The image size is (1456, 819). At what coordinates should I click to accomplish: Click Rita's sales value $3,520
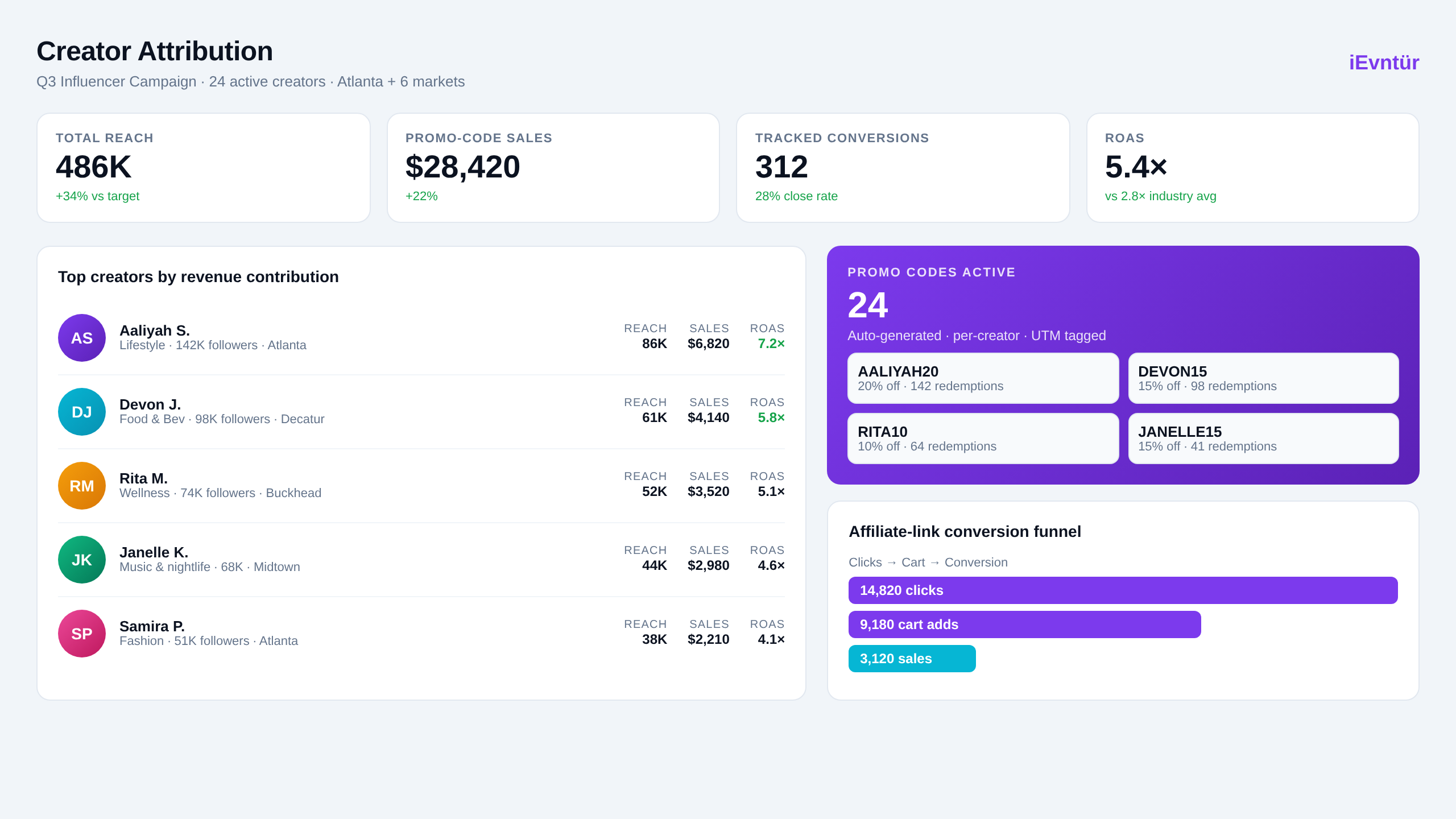[708, 491]
